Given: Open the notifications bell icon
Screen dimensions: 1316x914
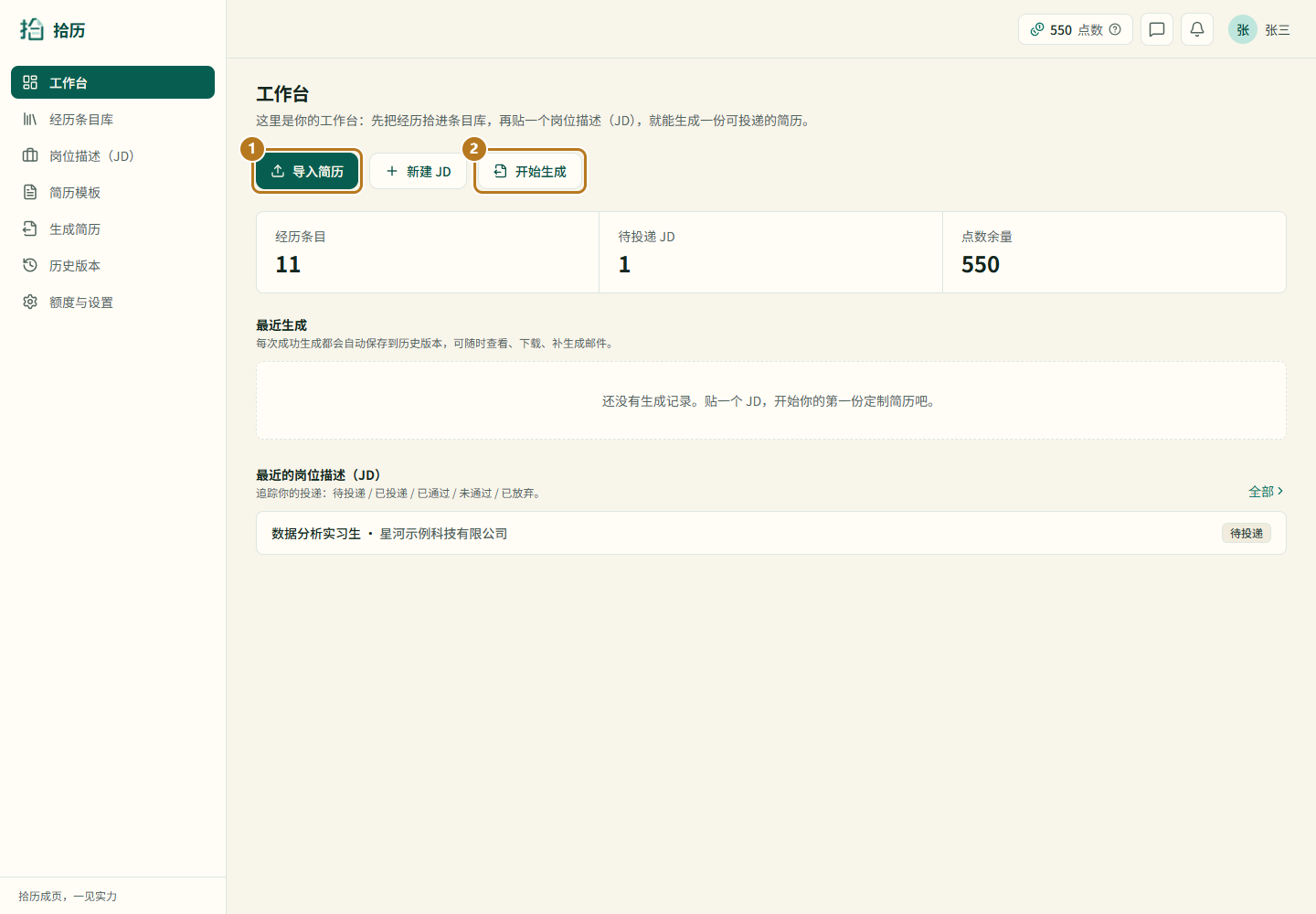Looking at the screenshot, I should (x=1197, y=29).
